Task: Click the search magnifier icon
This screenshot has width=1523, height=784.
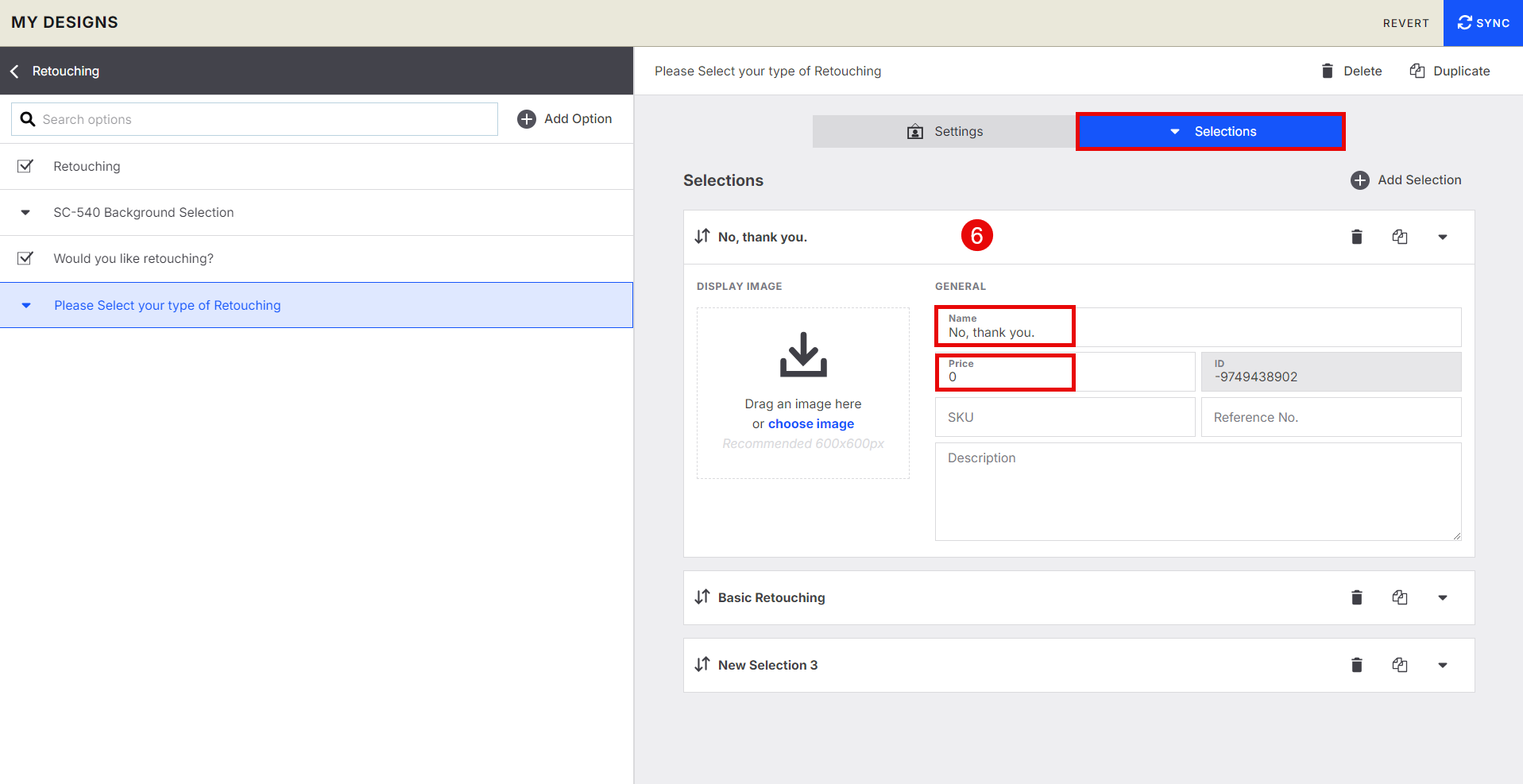Action: 28,119
